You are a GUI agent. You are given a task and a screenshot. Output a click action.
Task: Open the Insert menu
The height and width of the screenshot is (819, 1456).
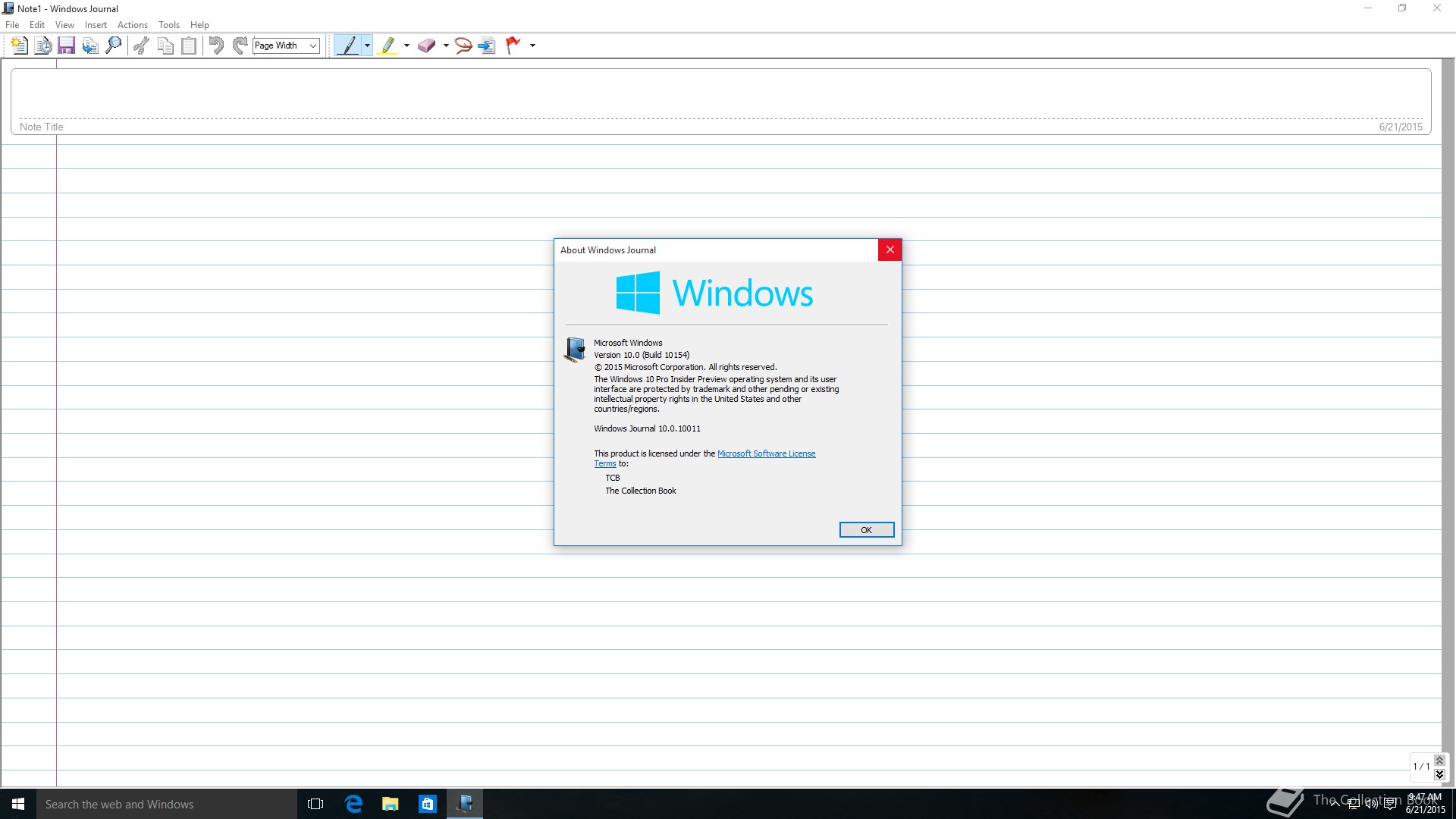click(x=96, y=25)
